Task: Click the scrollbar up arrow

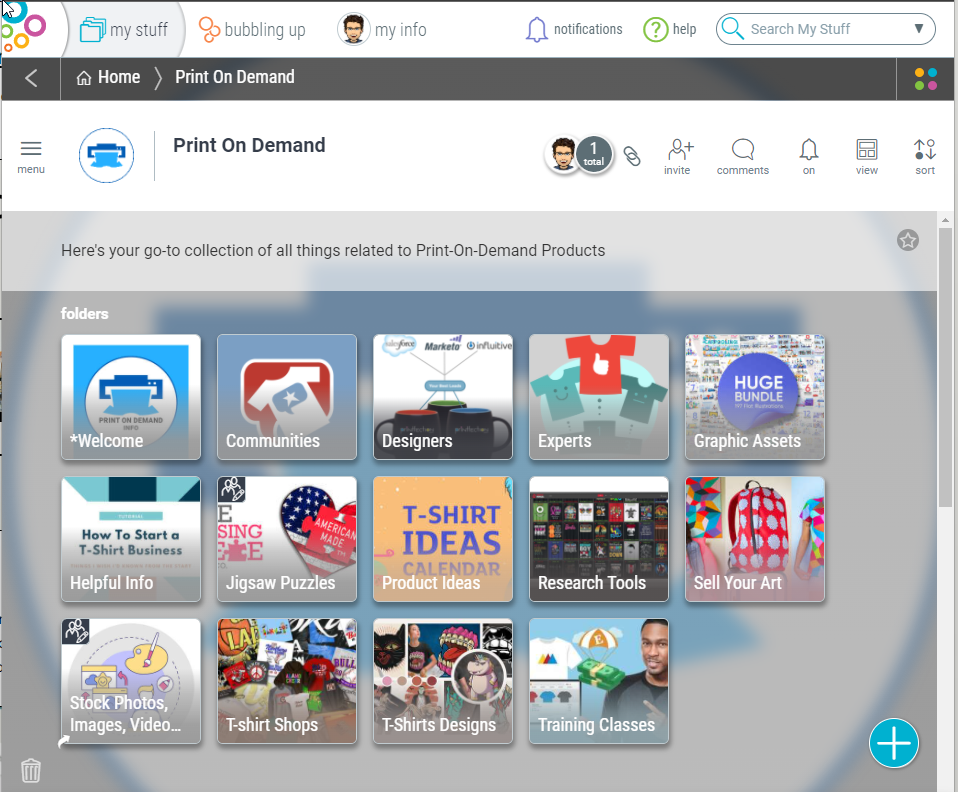Action: [945, 219]
